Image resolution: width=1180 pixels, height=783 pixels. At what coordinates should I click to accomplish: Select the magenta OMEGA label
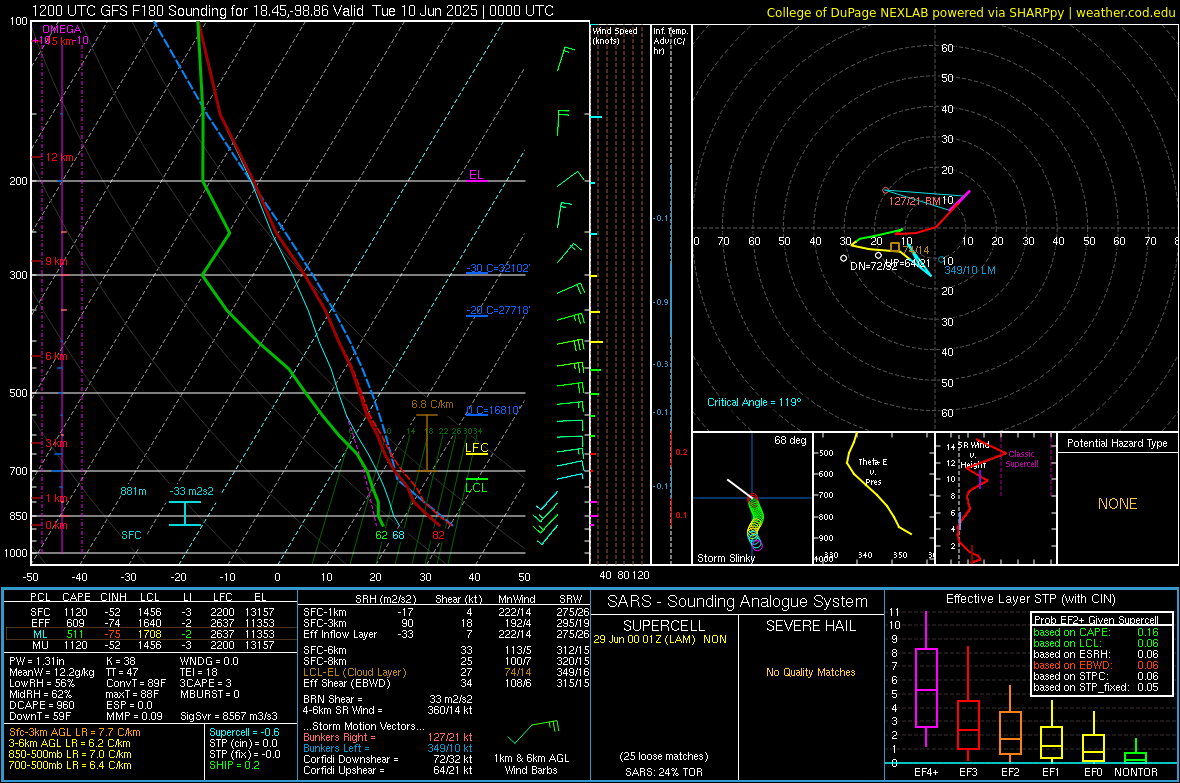point(62,29)
